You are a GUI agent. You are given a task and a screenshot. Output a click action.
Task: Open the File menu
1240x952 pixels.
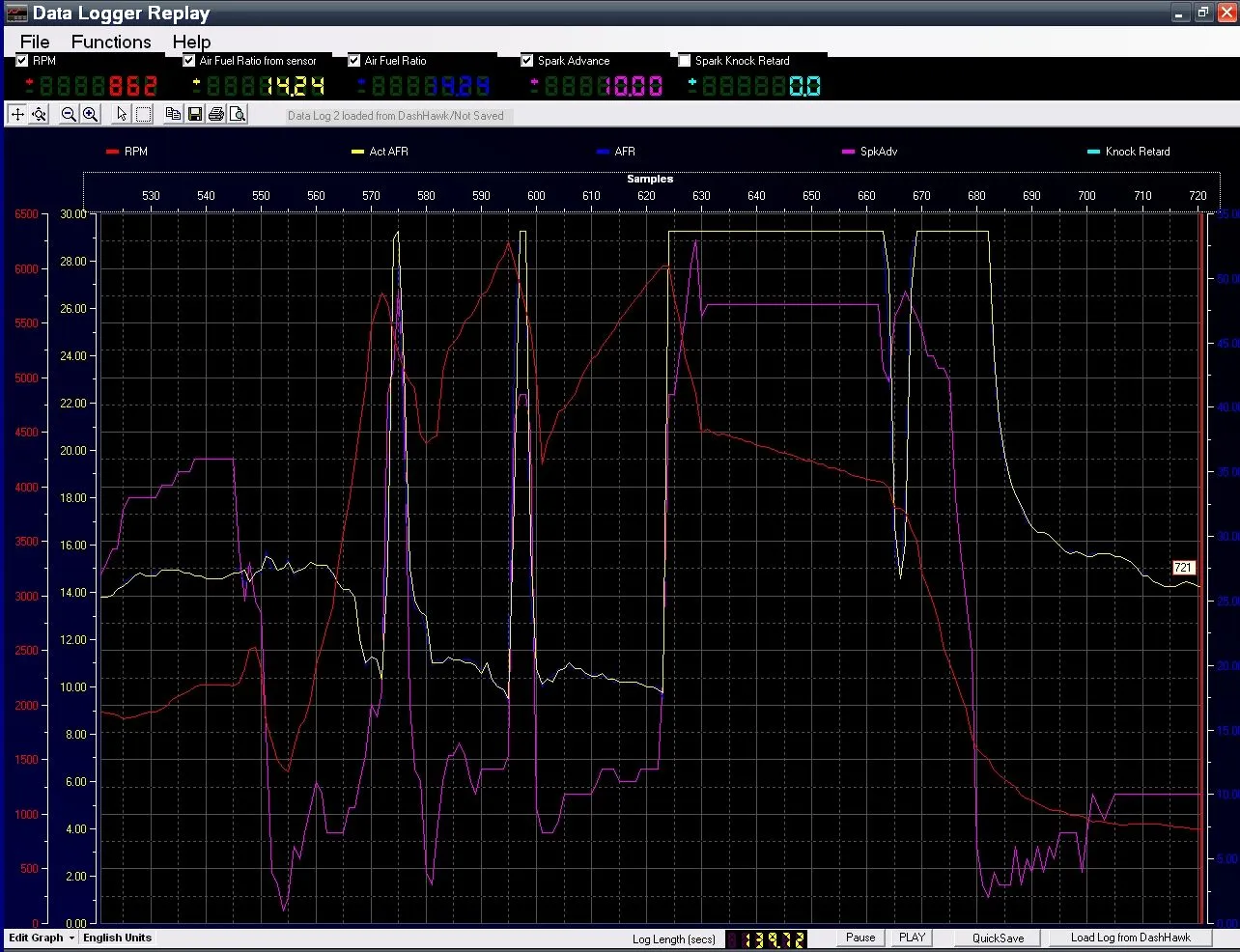[x=35, y=42]
